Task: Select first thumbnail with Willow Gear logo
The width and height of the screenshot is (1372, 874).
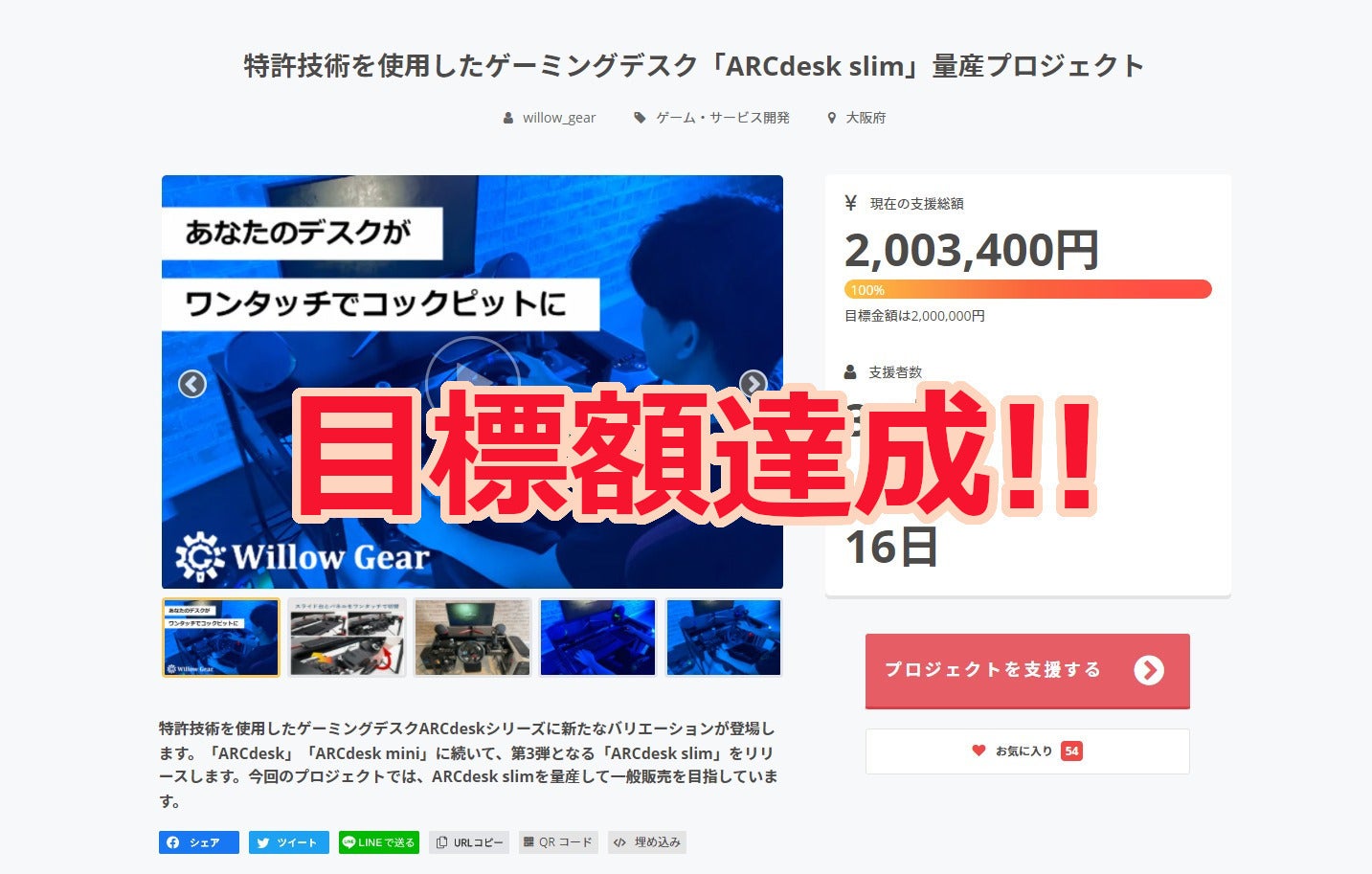Action: (x=221, y=638)
